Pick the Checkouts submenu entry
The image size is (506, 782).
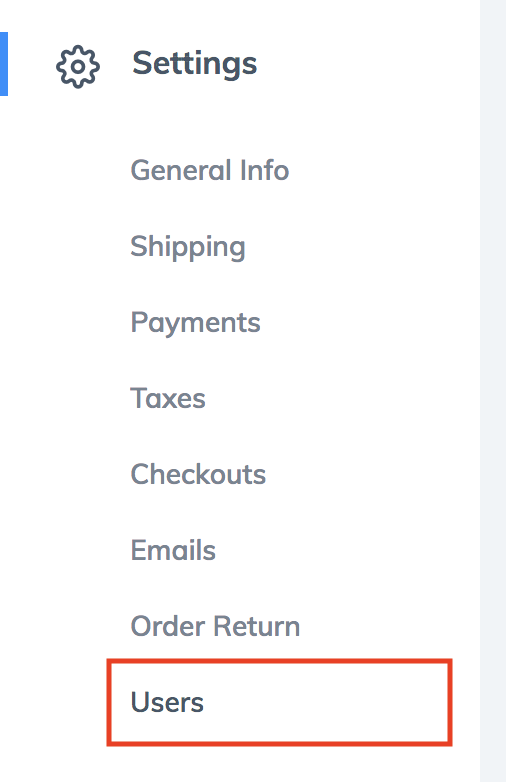point(198,474)
